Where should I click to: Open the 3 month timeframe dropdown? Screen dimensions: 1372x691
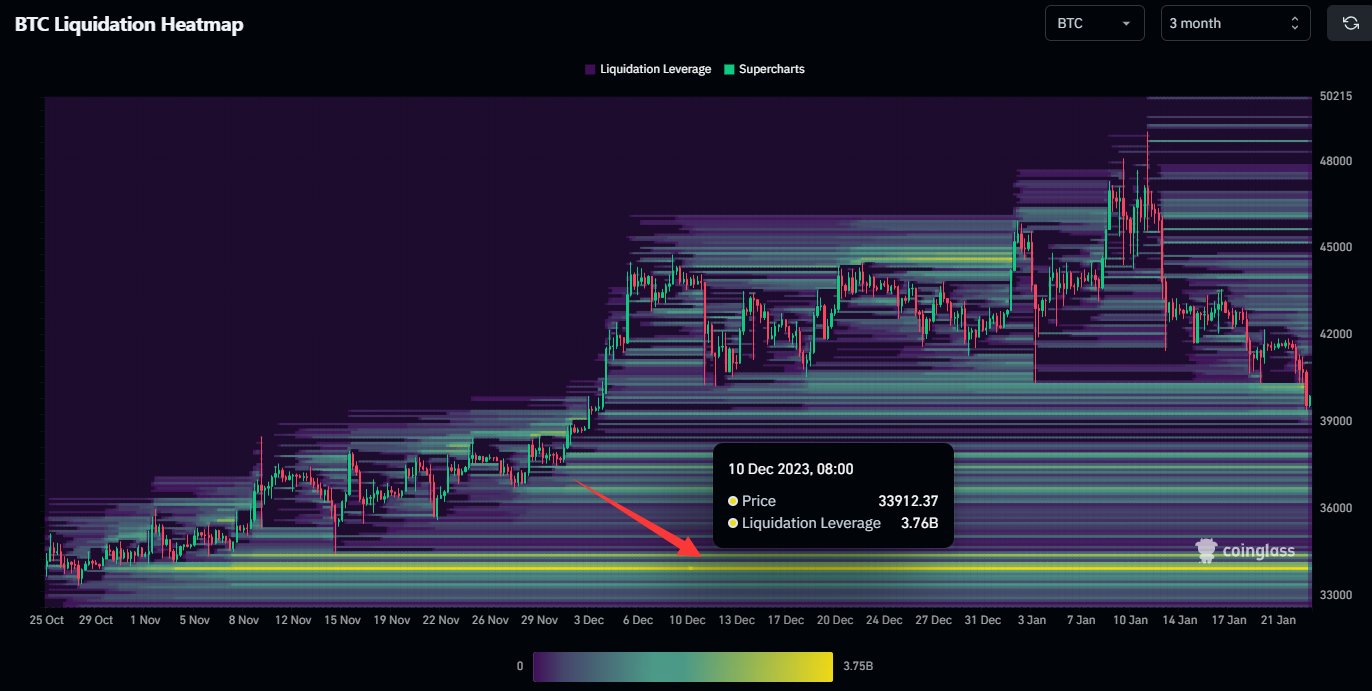click(x=1235, y=22)
